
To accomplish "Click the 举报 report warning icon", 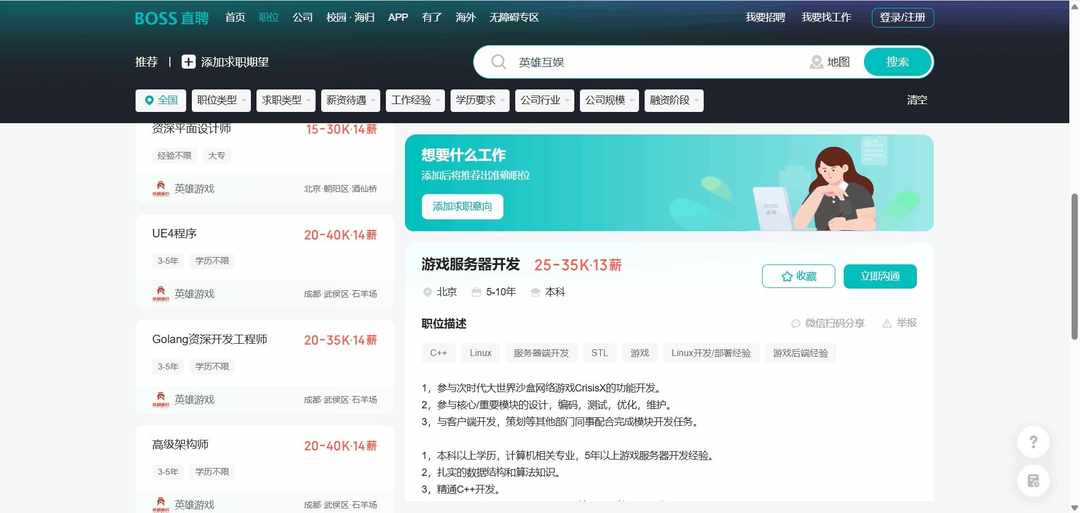I will pos(887,323).
